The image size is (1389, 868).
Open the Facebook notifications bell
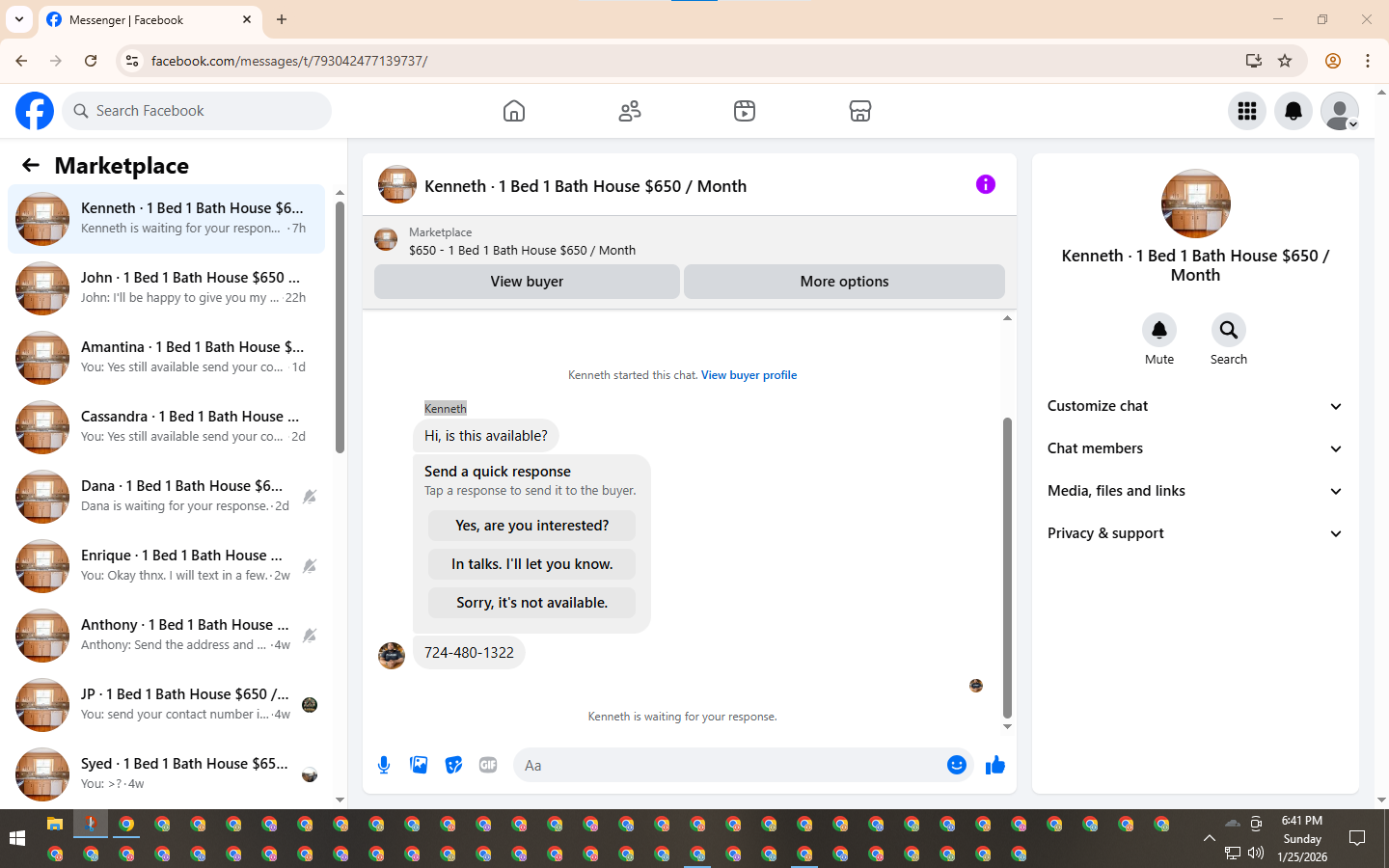1294,111
